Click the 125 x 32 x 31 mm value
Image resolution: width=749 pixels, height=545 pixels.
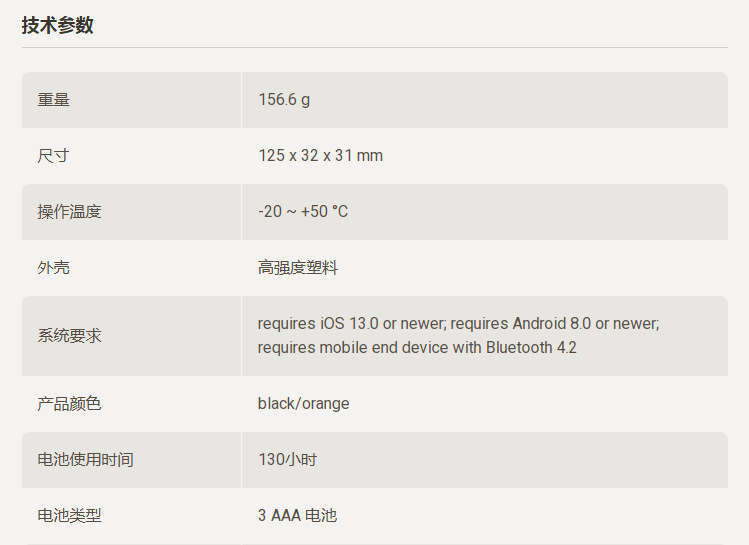coord(320,156)
